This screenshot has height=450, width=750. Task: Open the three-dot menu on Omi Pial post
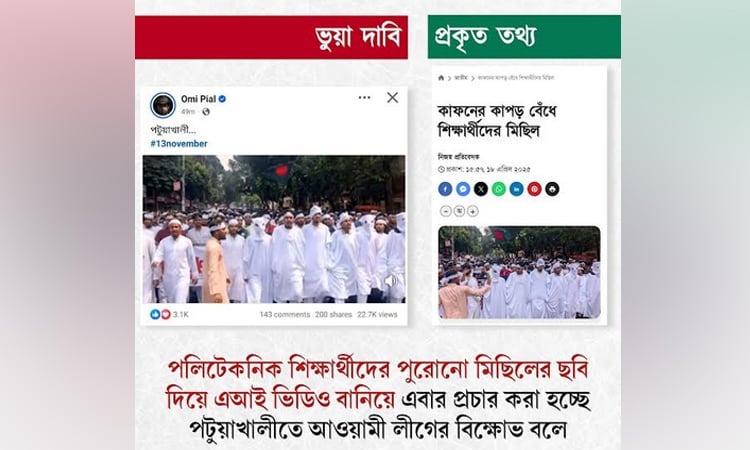tap(364, 98)
